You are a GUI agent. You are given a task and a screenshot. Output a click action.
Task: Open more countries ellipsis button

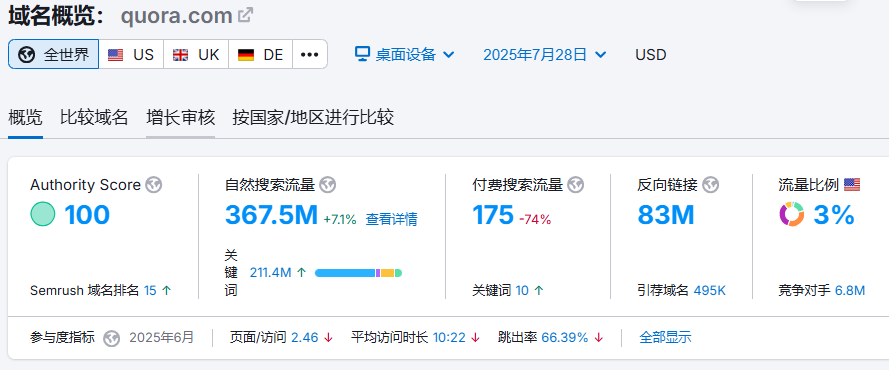(x=310, y=54)
